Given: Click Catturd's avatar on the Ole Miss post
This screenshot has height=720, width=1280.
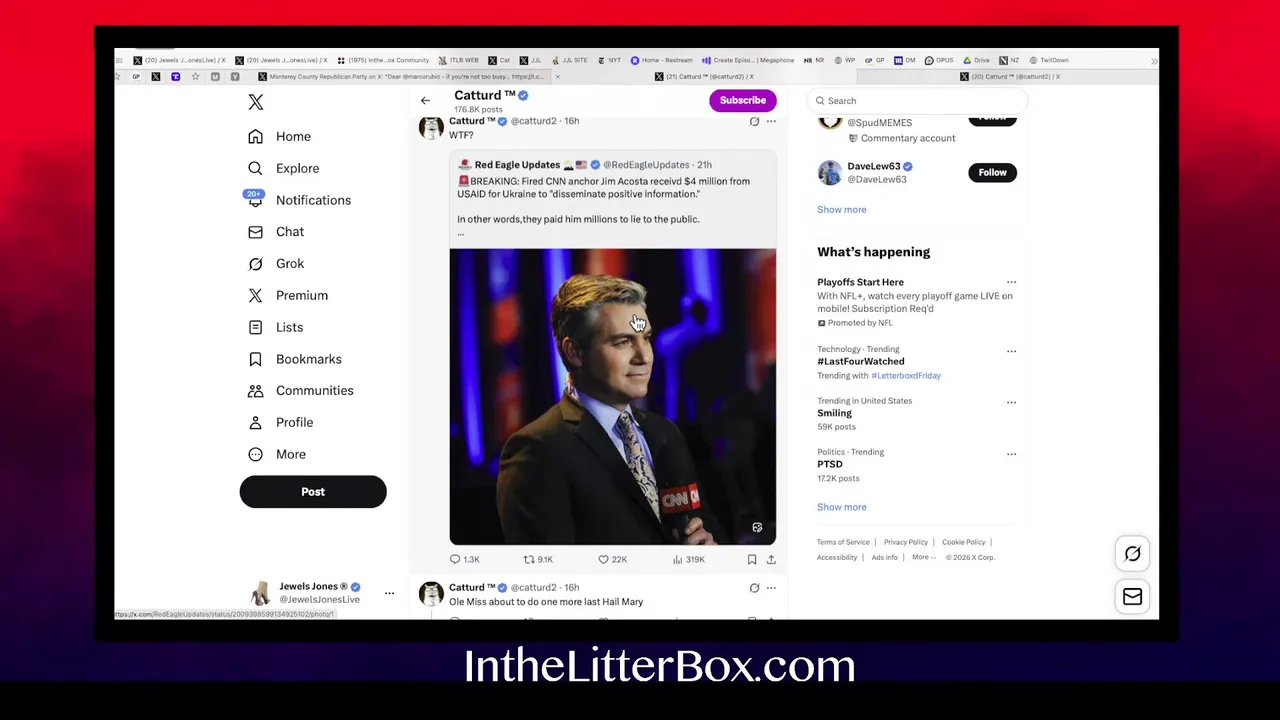Looking at the screenshot, I should [431, 594].
